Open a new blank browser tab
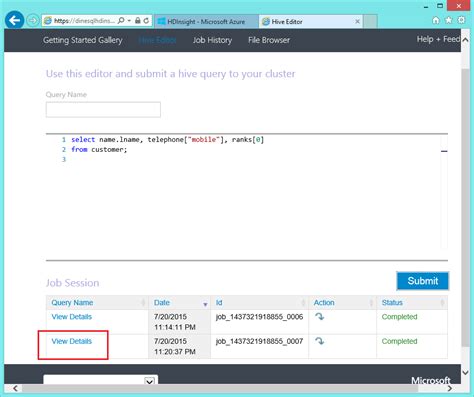This screenshot has width=474, height=397. (370, 22)
